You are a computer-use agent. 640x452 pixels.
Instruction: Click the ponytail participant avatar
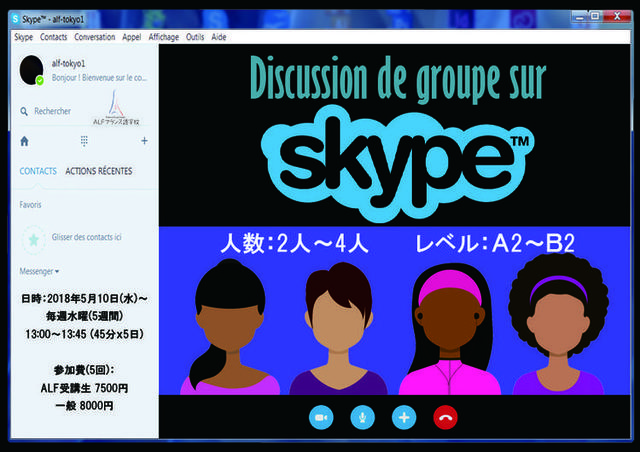pos(230,327)
